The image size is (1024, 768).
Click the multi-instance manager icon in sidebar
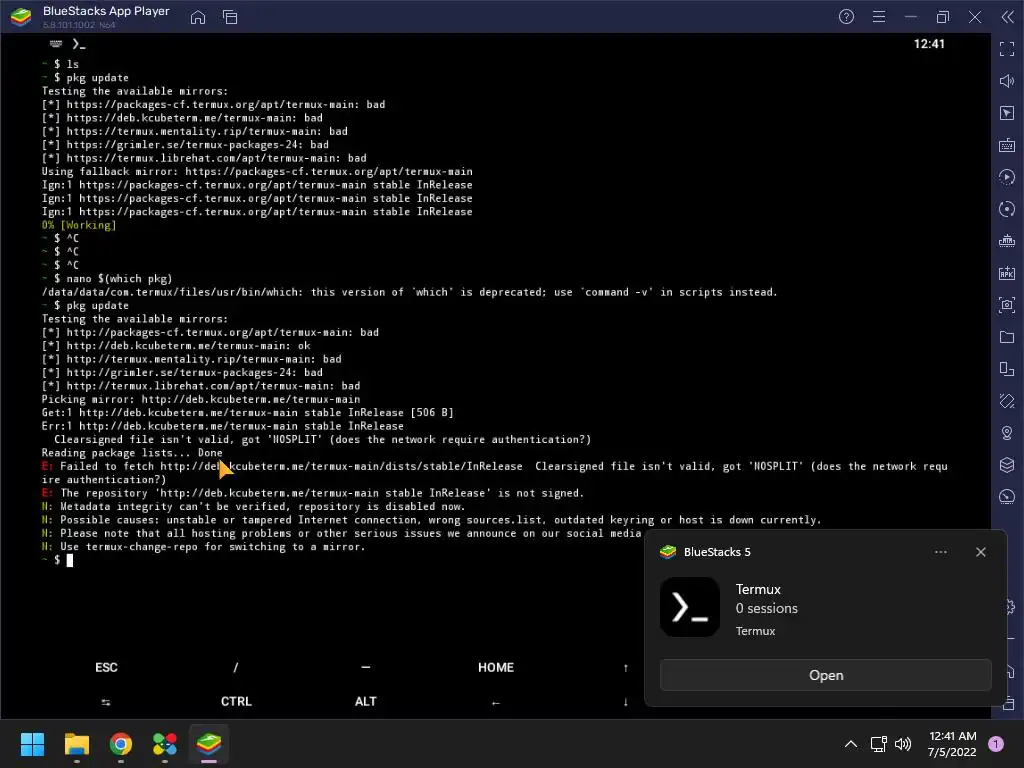(x=1007, y=369)
